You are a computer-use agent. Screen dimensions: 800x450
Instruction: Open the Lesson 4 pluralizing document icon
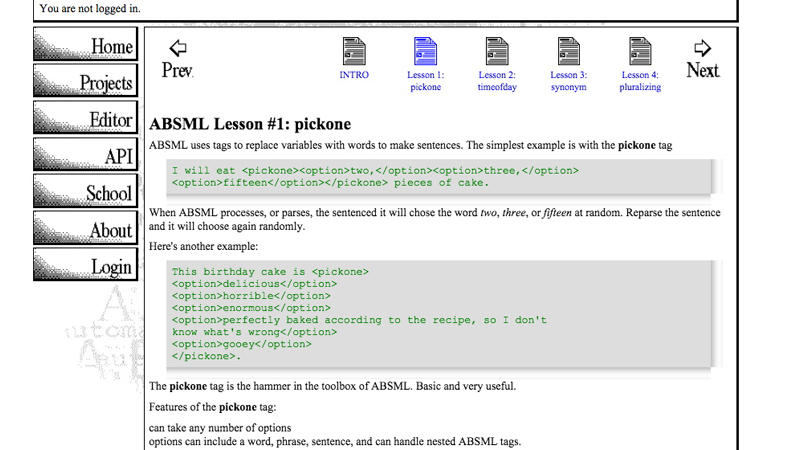point(640,51)
